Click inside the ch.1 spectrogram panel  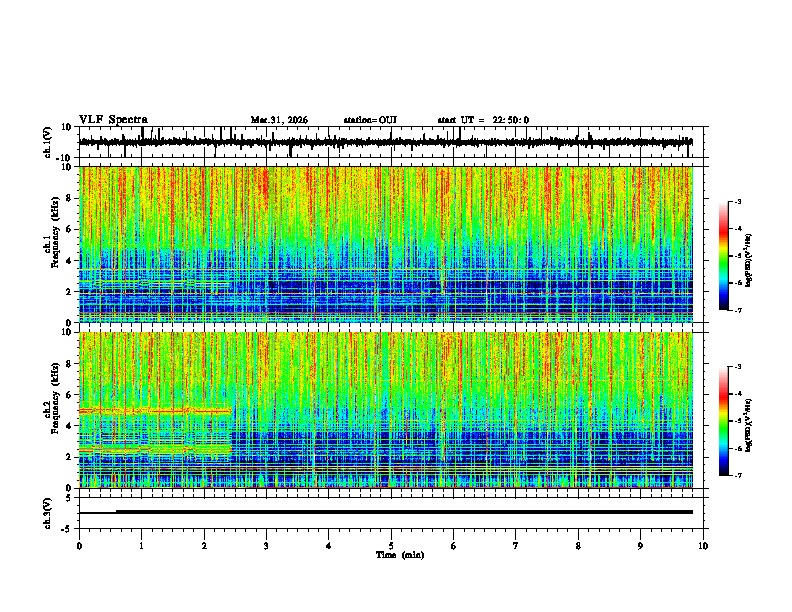(385, 244)
